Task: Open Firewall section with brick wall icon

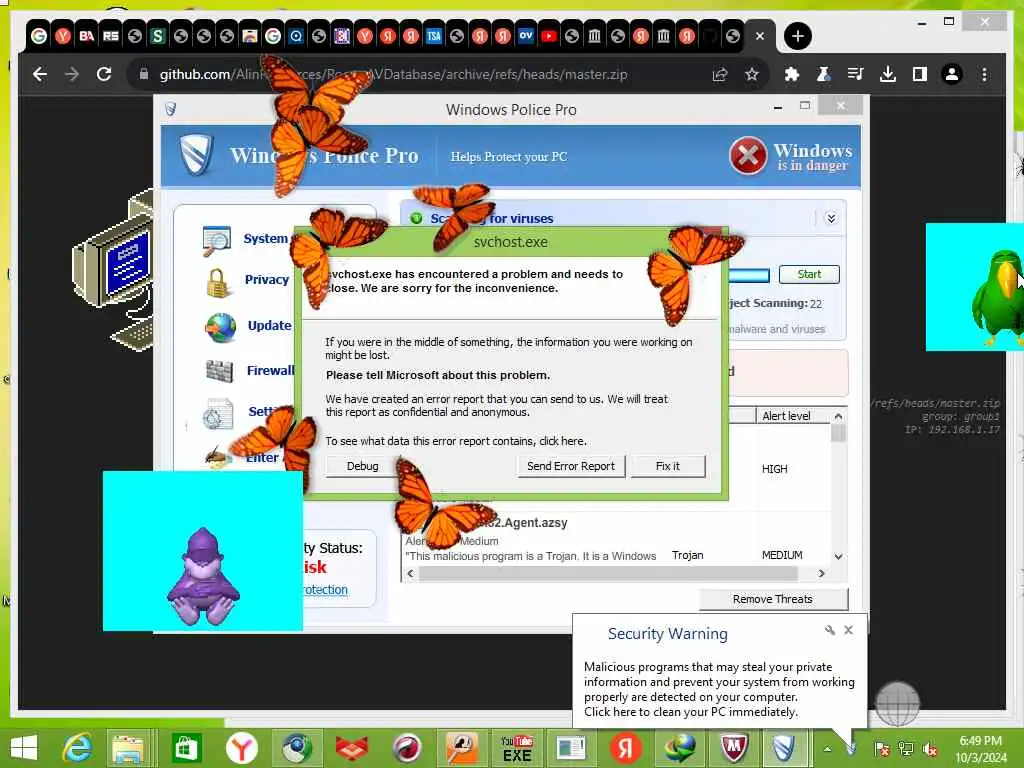Action: point(249,371)
